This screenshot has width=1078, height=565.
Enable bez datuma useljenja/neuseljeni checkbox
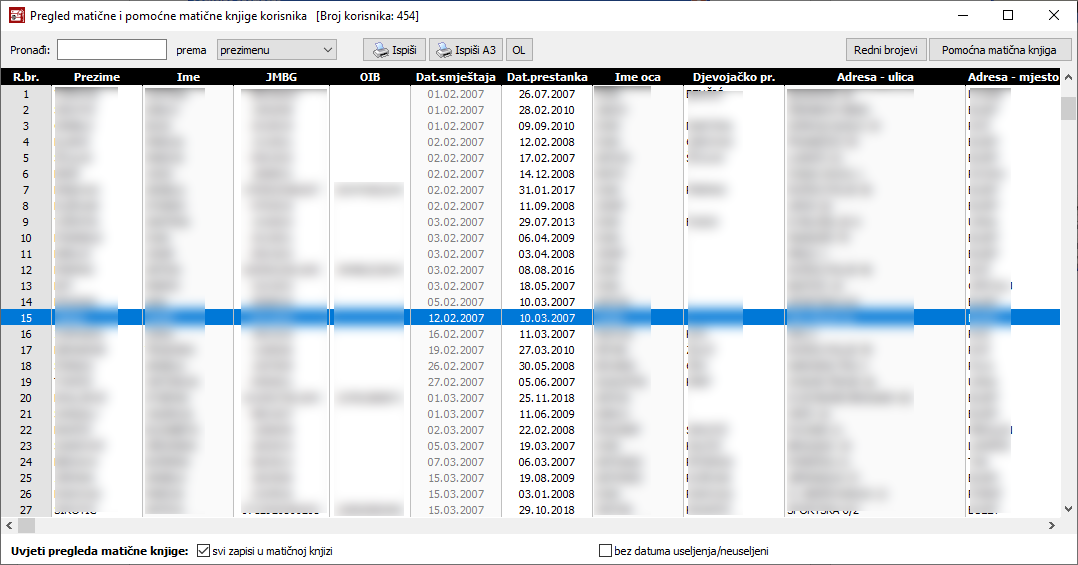[605, 550]
